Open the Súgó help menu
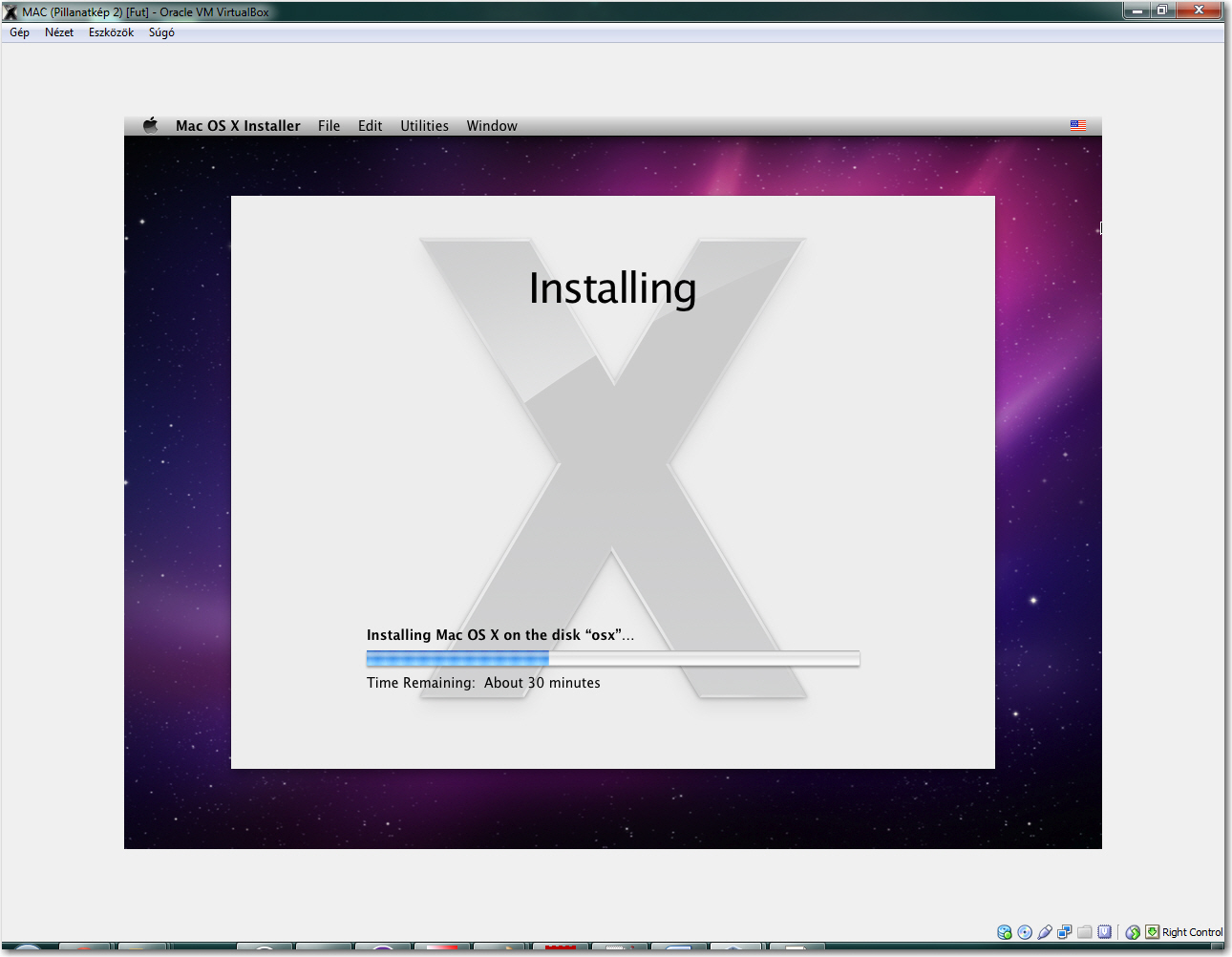Screen dimensions: 1232x957 [x=161, y=32]
